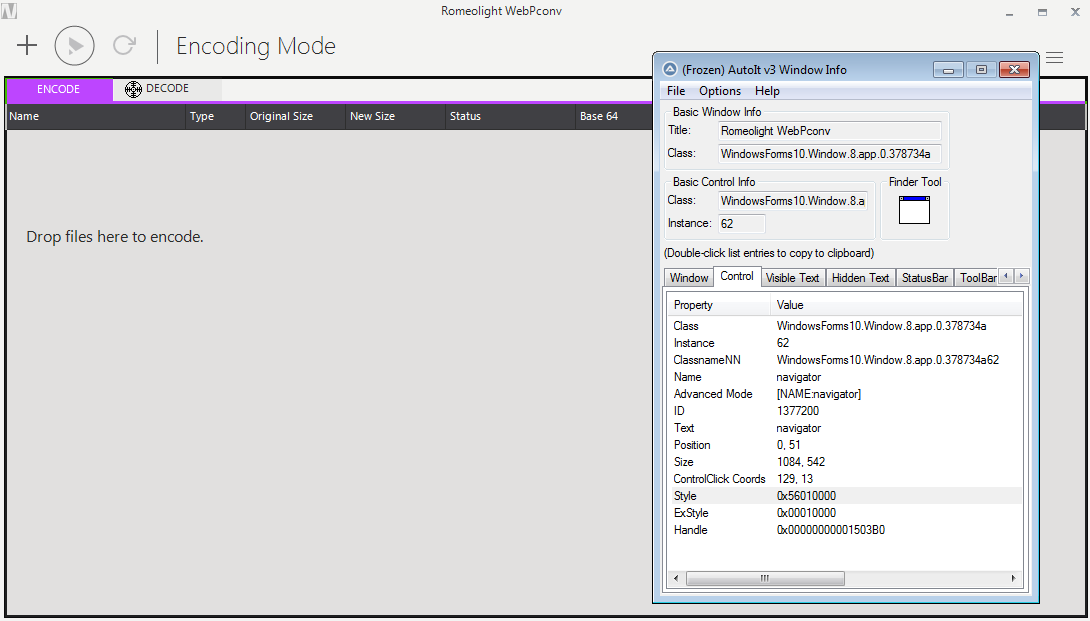The image size is (1090, 621).
Task: Select the ClassnameNN row
Action: point(845,360)
